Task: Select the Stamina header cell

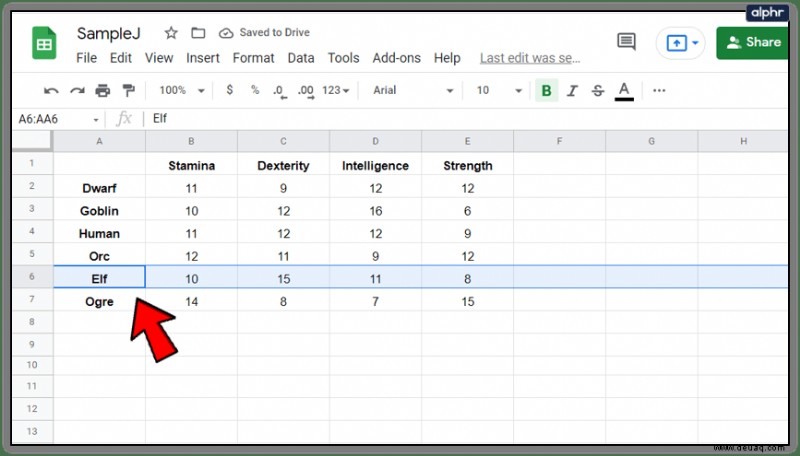Action: tap(191, 166)
